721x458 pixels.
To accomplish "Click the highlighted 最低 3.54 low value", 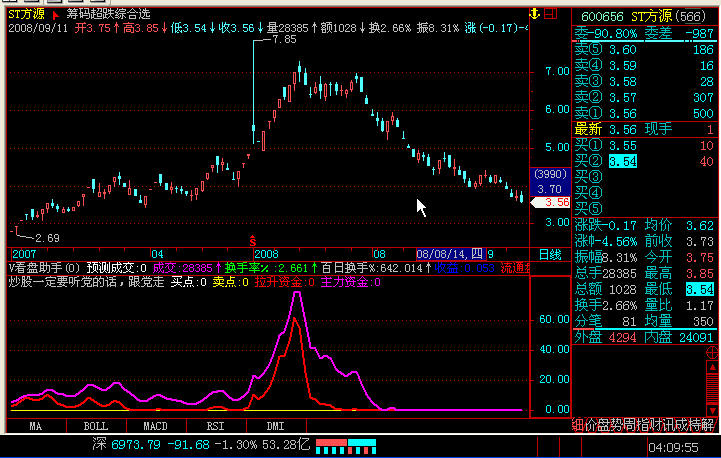I will tap(700, 290).
